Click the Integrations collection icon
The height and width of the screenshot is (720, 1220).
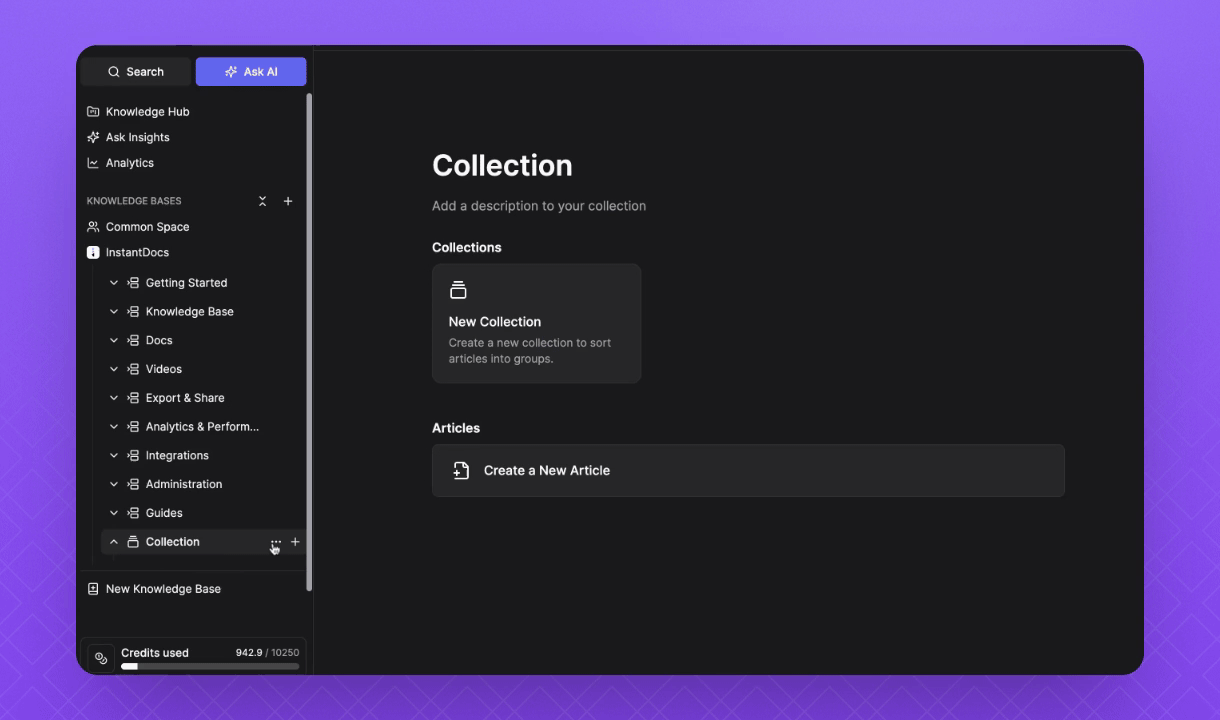(133, 456)
